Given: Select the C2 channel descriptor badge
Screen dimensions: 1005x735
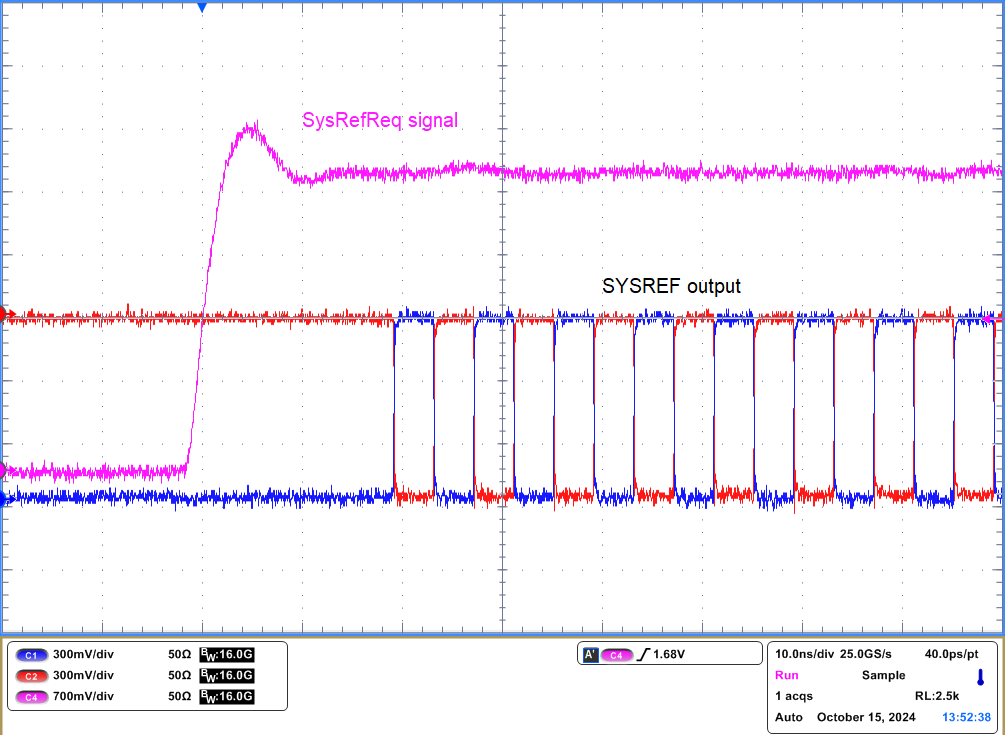Looking at the screenshot, I should (x=30, y=676).
